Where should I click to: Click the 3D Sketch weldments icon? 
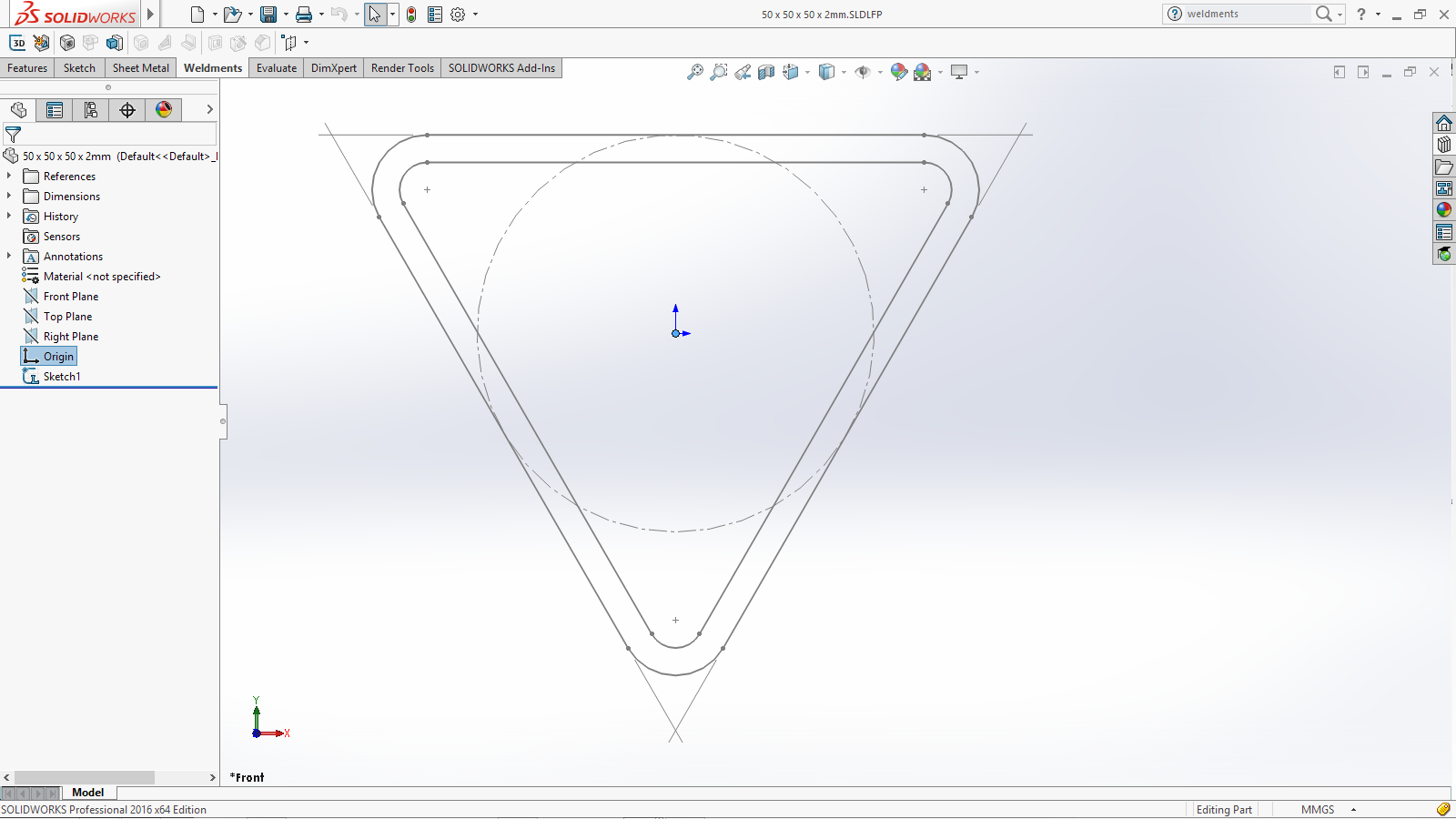click(x=17, y=43)
